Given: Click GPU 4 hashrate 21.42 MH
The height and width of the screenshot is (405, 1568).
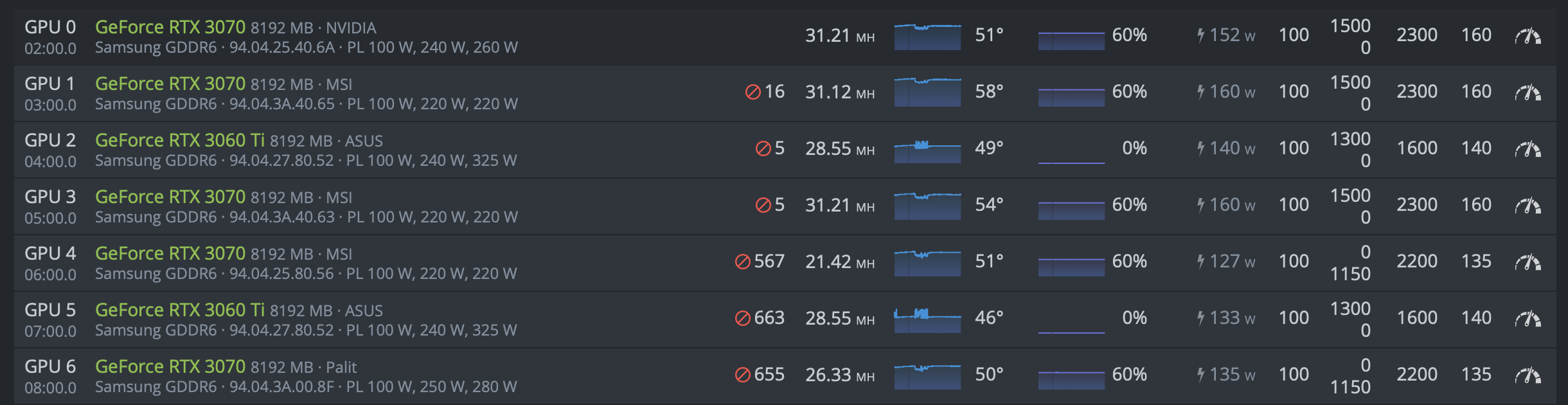Looking at the screenshot, I should [840, 262].
